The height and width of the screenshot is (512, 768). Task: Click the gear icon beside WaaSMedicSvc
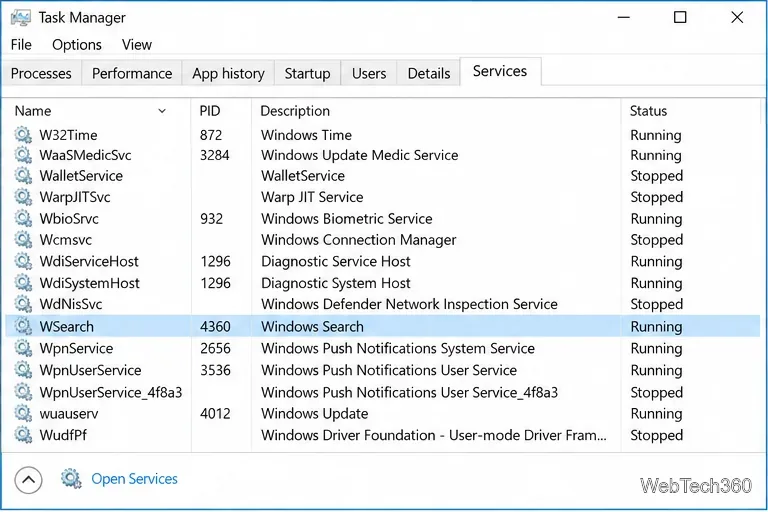coord(23,155)
